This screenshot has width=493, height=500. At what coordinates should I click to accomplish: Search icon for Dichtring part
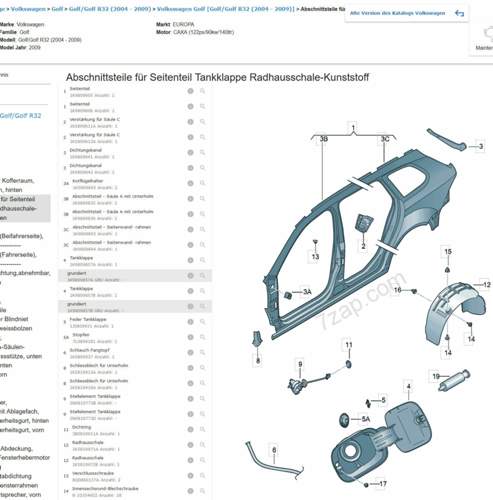tap(202, 430)
